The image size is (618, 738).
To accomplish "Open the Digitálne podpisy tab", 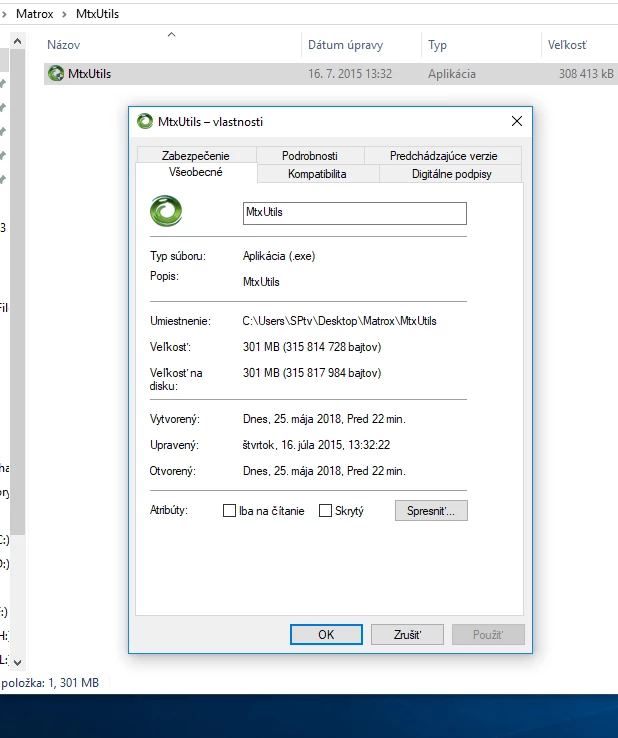I will (451, 174).
